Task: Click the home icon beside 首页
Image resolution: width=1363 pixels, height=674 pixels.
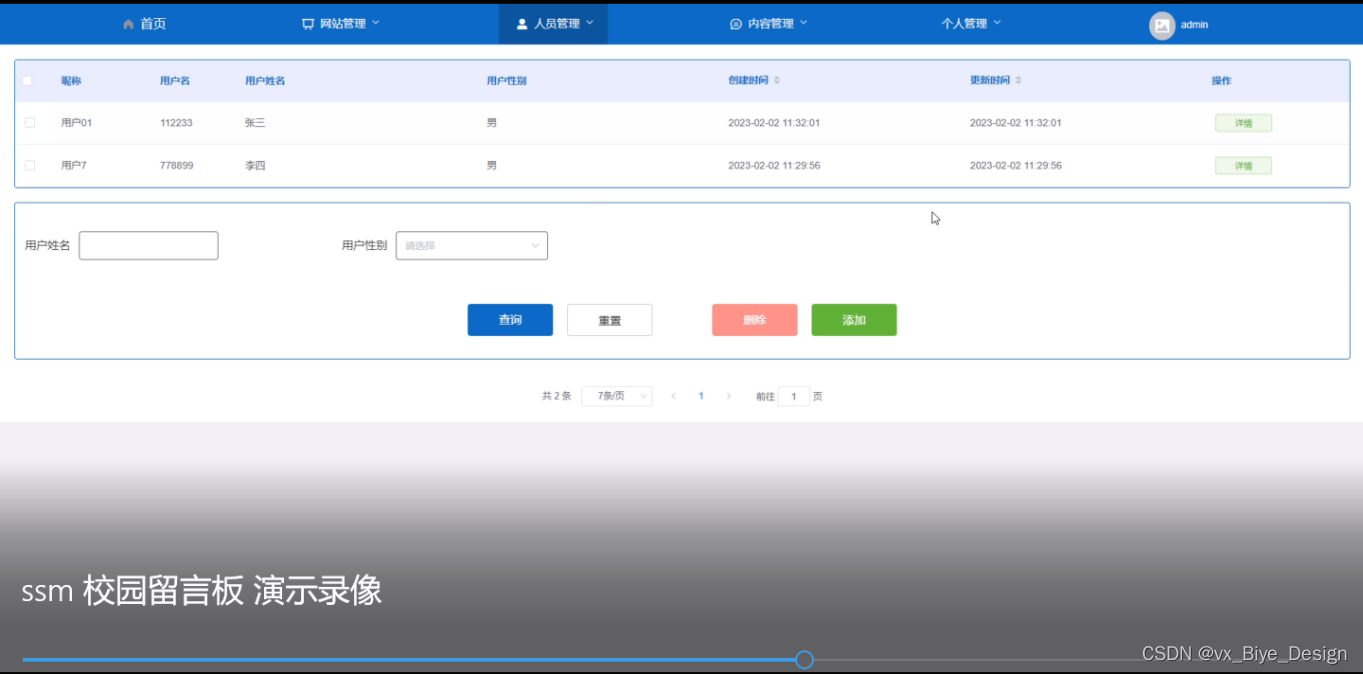Action: [128, 24]
